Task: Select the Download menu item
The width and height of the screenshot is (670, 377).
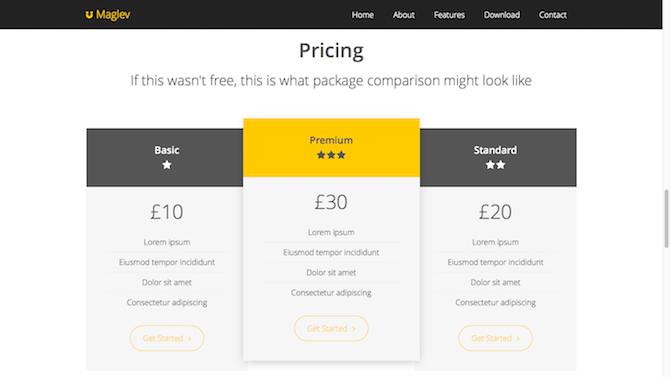Action: pyautogui.click(x=502, y=15)
